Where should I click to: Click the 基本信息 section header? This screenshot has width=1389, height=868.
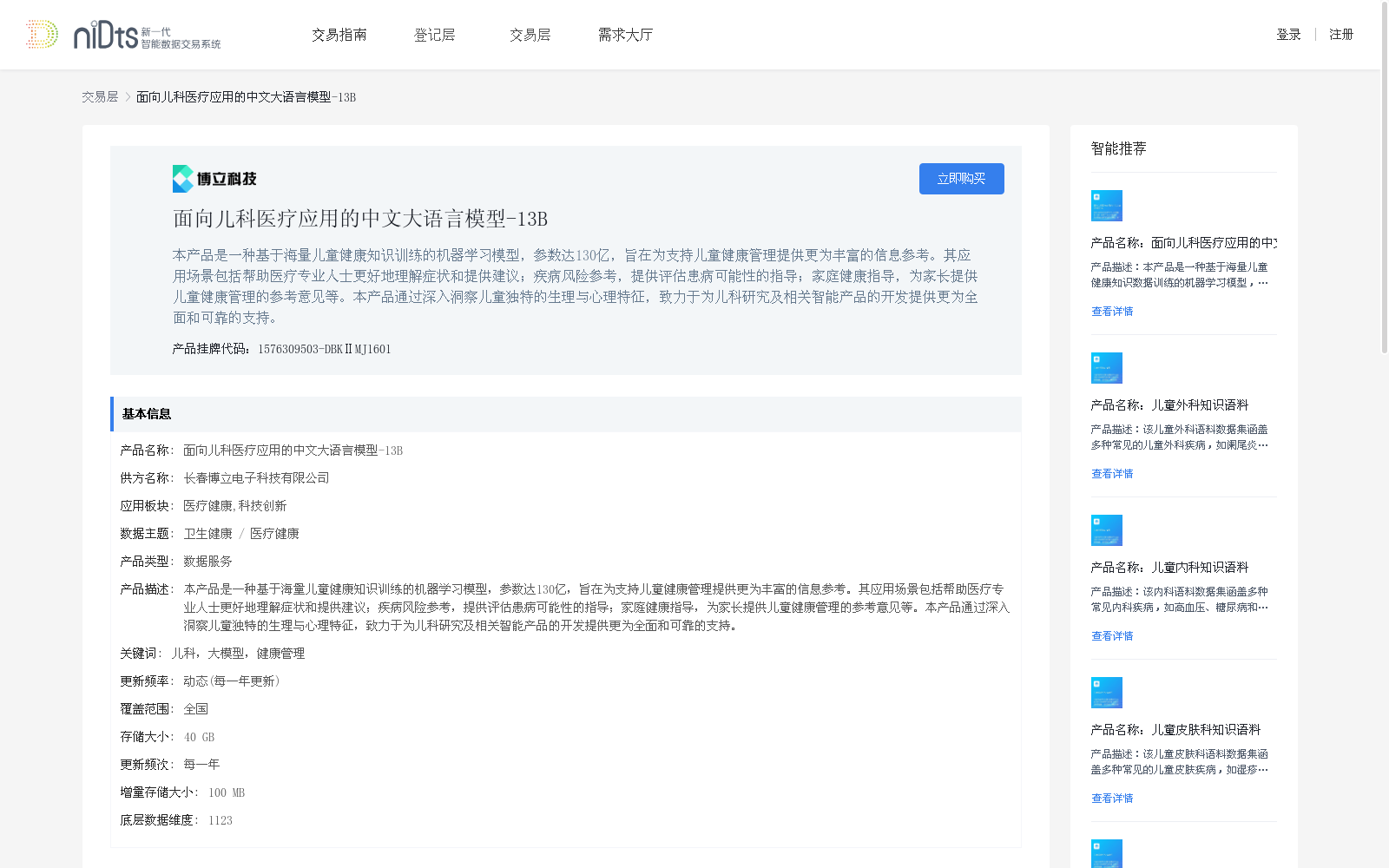tap(566, 414)
